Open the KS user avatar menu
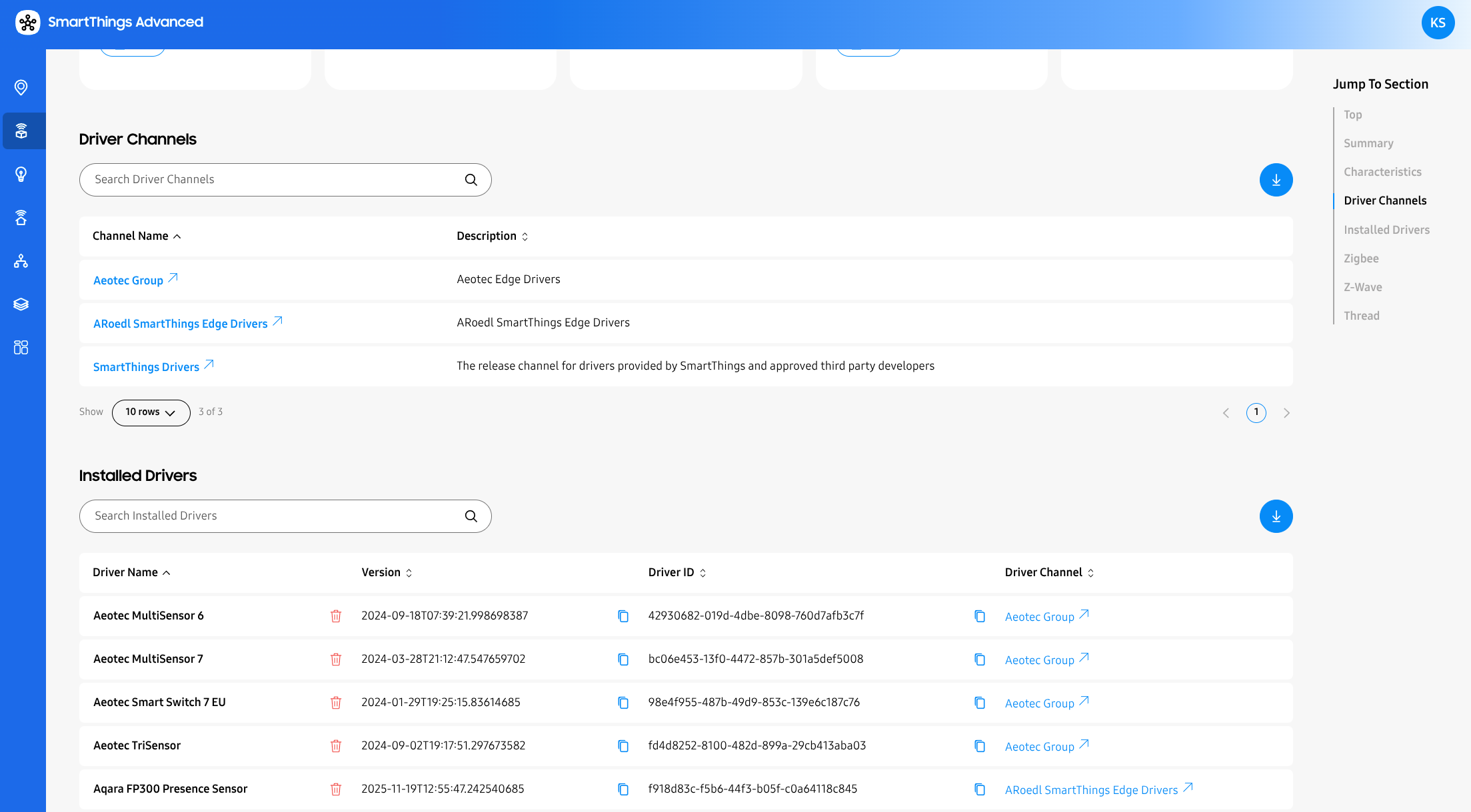 pyautogui.click(x=1438, y=23)
